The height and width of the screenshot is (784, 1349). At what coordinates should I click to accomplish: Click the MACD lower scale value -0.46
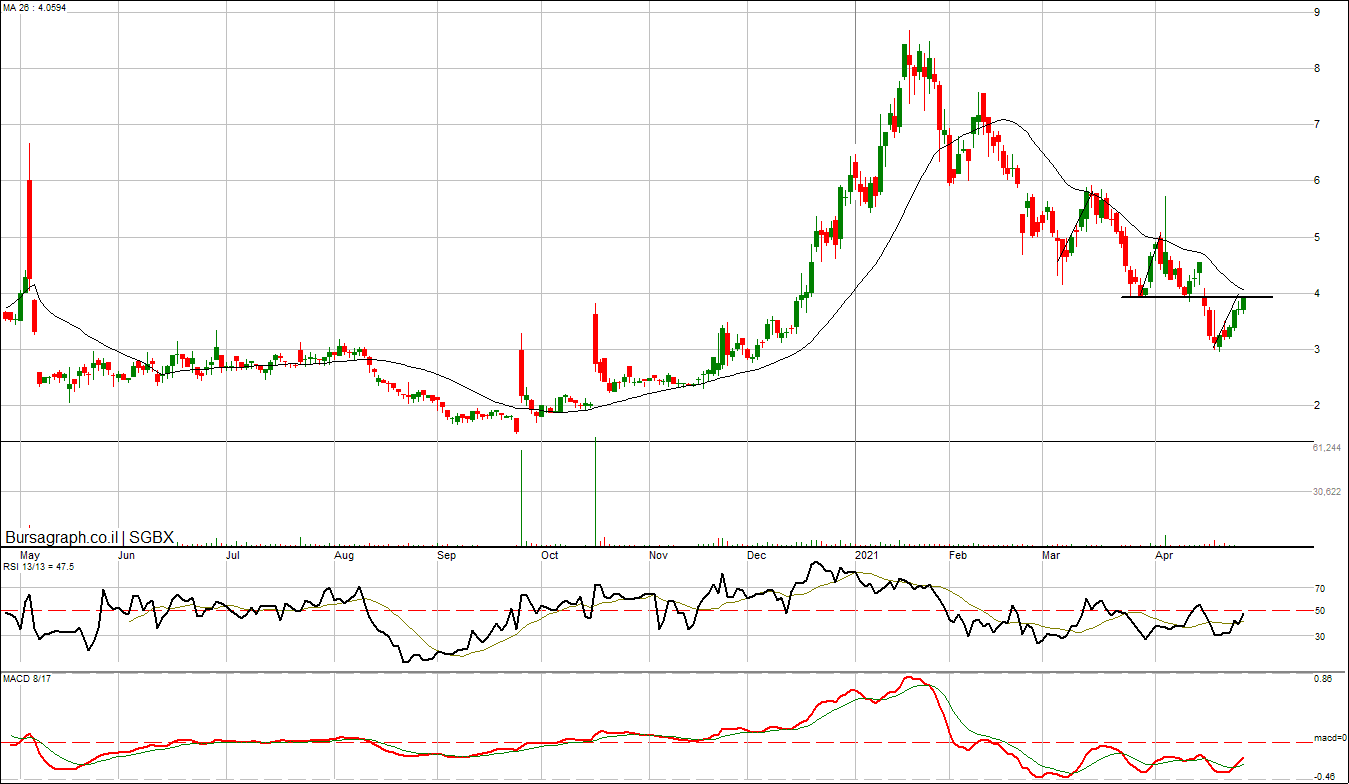1323,776
